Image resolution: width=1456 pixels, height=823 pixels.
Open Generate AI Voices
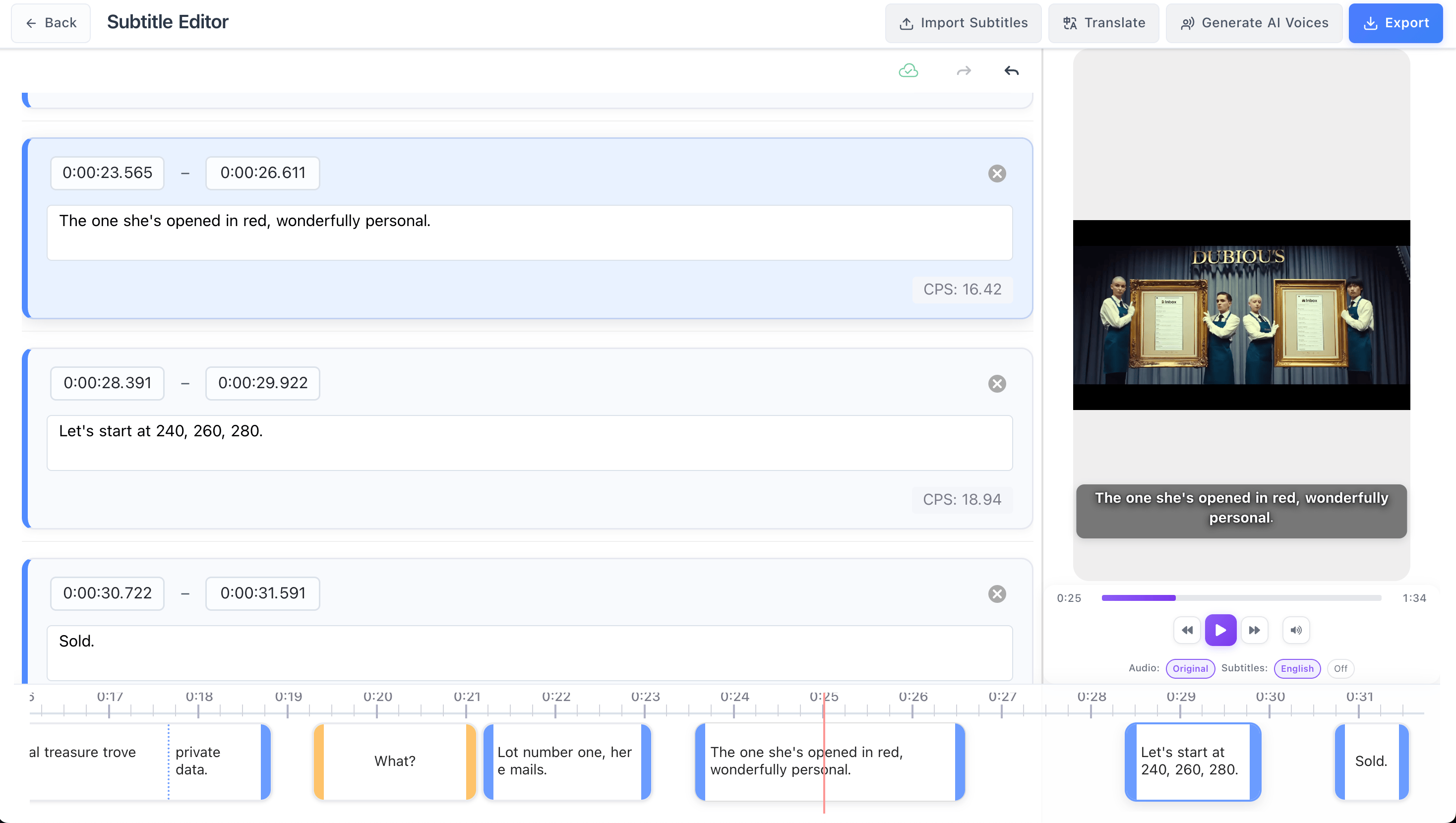click(1254, 23)
